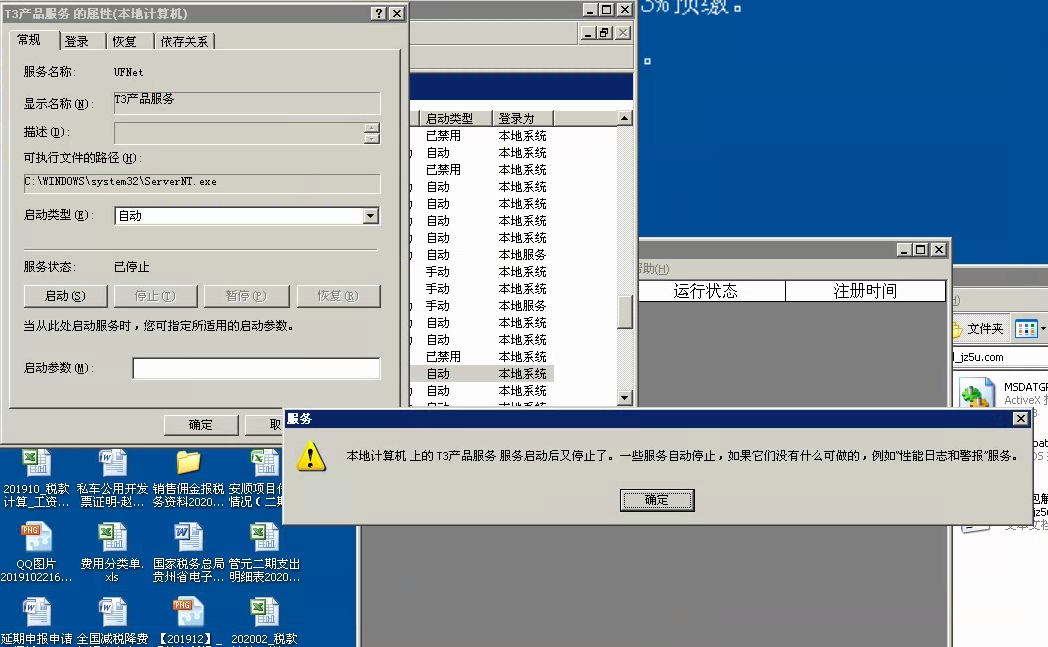
Task: Click the executable path field ServerNT.exe
Action: click(203, 183)
